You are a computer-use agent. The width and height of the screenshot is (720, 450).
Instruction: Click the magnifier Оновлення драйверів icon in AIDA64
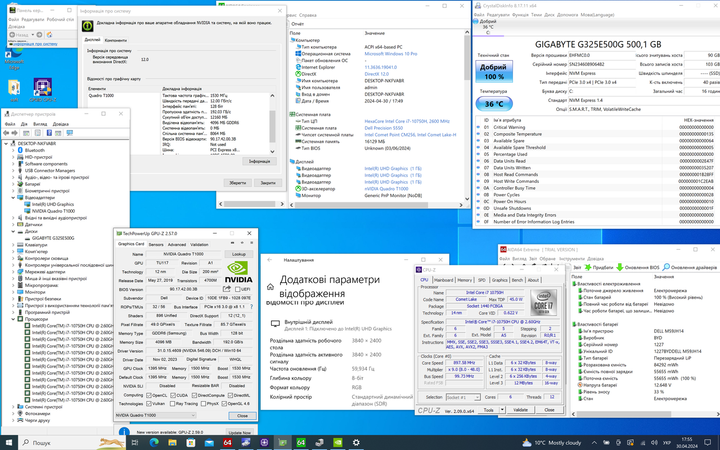666,267
